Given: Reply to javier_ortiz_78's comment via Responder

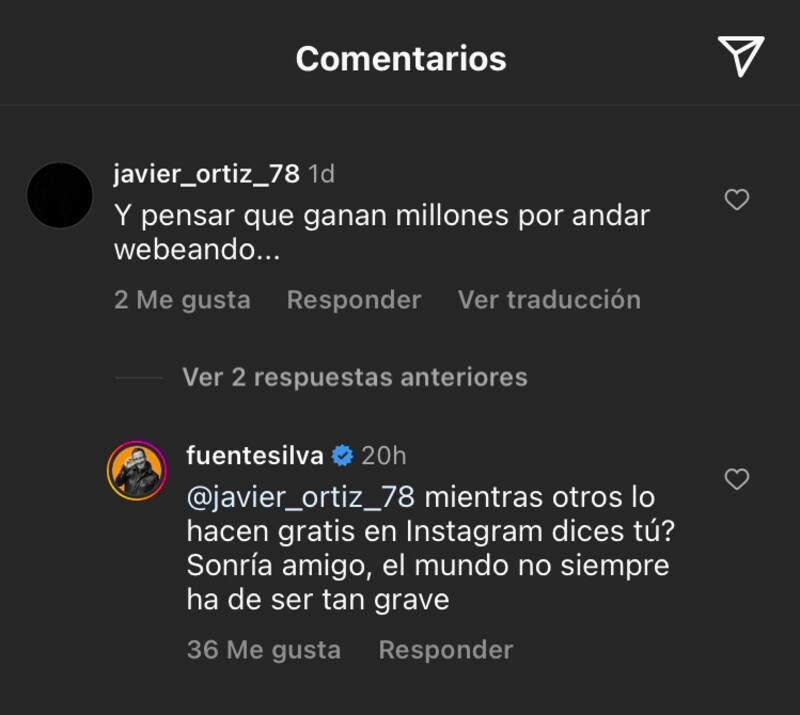Looking at the screenshot, I should click(354, 299).
